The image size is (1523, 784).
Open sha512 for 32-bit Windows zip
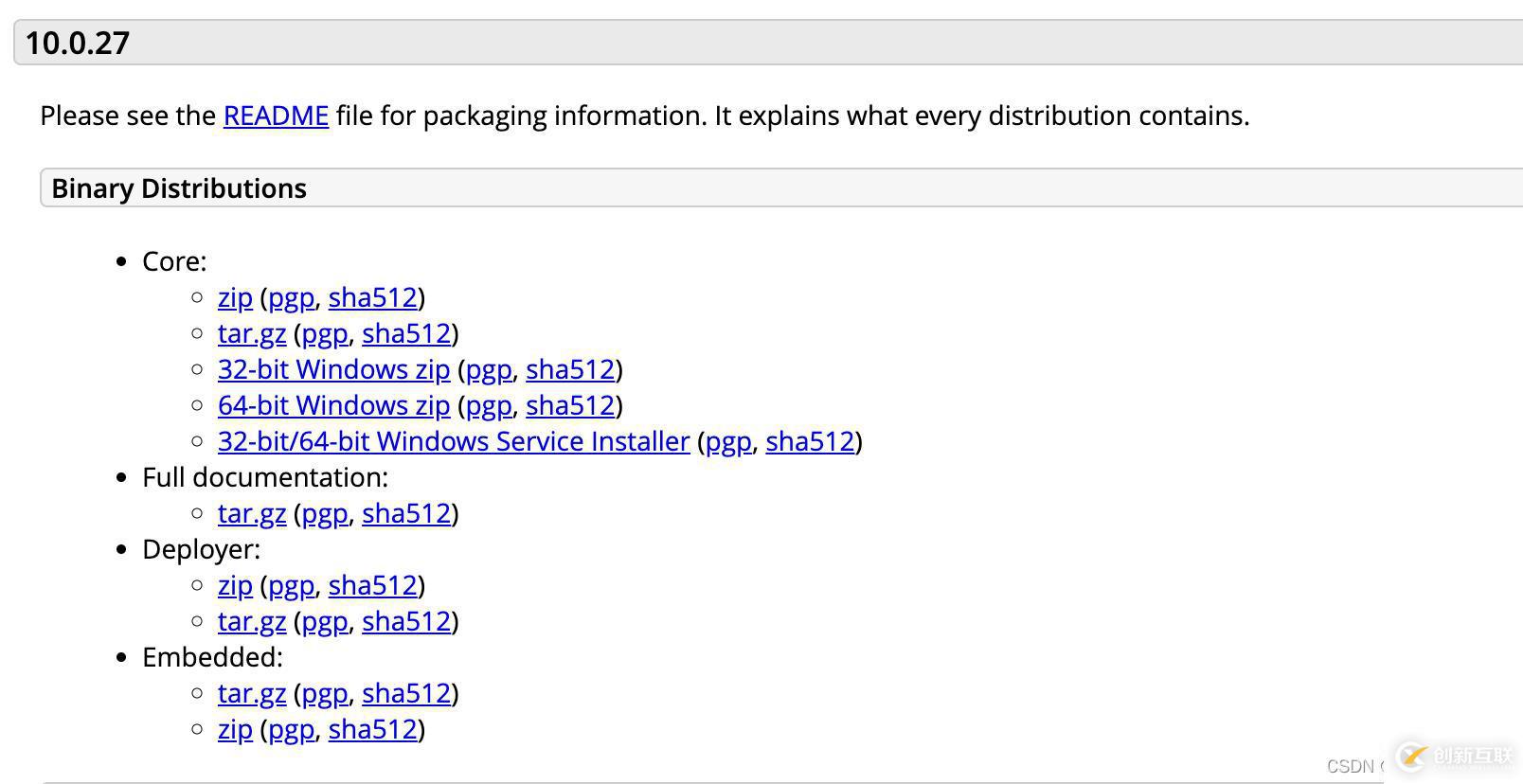pos(570,369)
